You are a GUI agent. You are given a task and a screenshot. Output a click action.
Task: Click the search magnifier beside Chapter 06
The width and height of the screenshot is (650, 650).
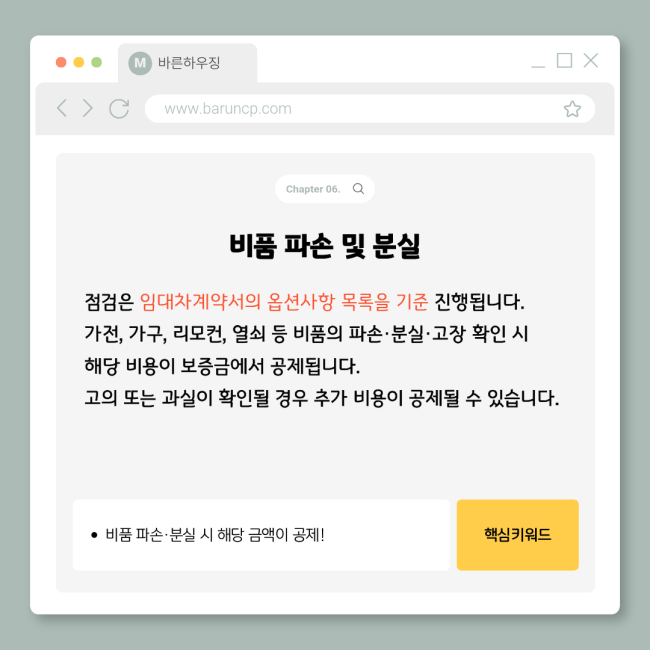point(358,189)
